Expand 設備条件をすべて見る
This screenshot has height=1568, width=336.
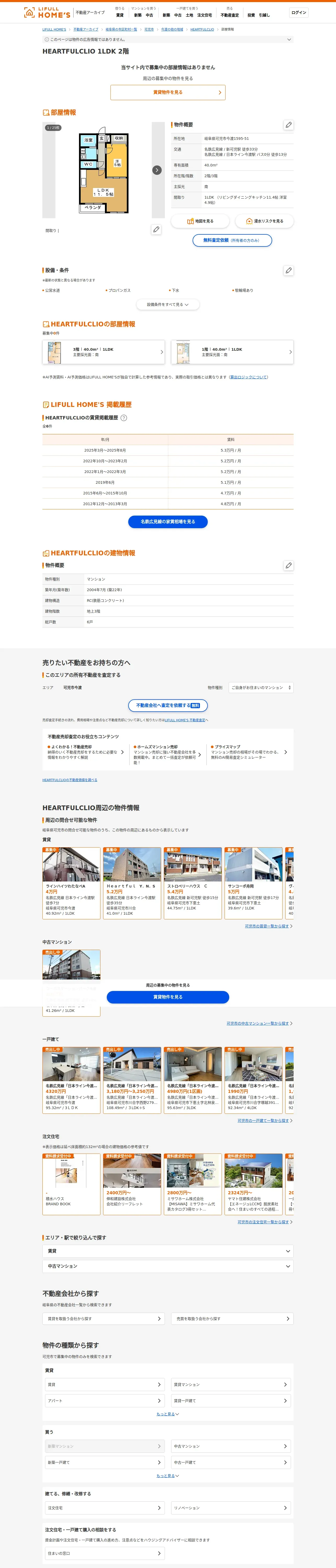(x=168, y=304)
